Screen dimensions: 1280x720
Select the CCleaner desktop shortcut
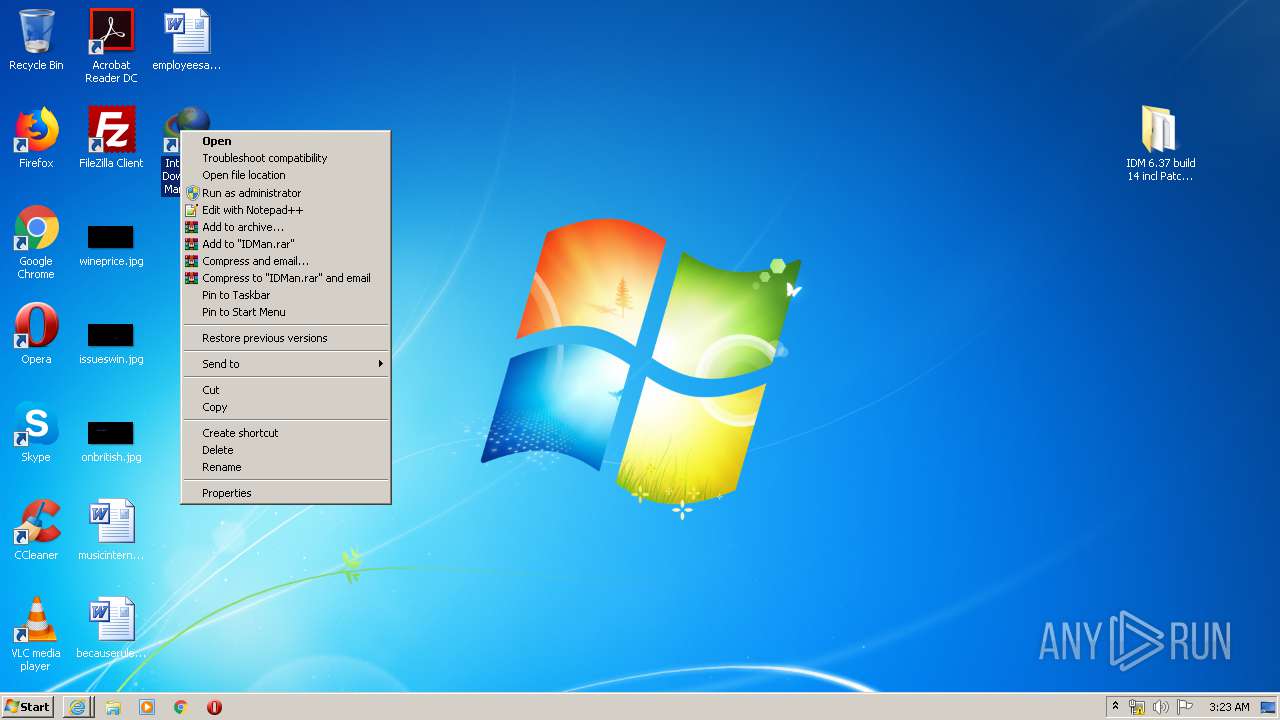click(x=36, y=530)
